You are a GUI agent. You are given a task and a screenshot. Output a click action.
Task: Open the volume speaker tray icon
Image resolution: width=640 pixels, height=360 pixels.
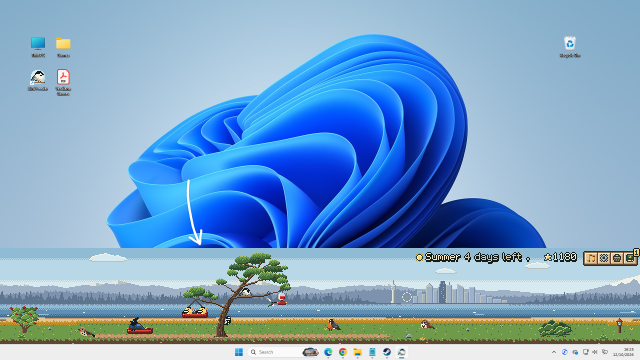click(x=595, y=352)
